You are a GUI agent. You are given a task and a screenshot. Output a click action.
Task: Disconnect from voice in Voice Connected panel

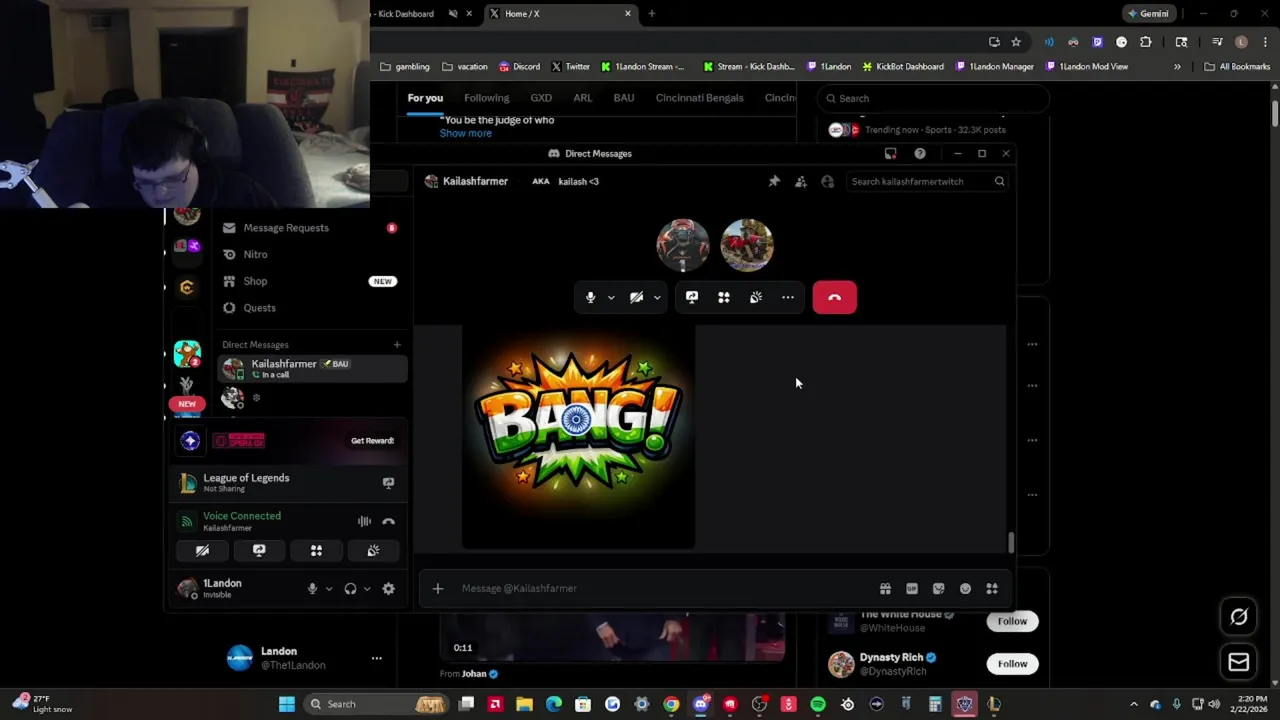[x=388, y=521]
